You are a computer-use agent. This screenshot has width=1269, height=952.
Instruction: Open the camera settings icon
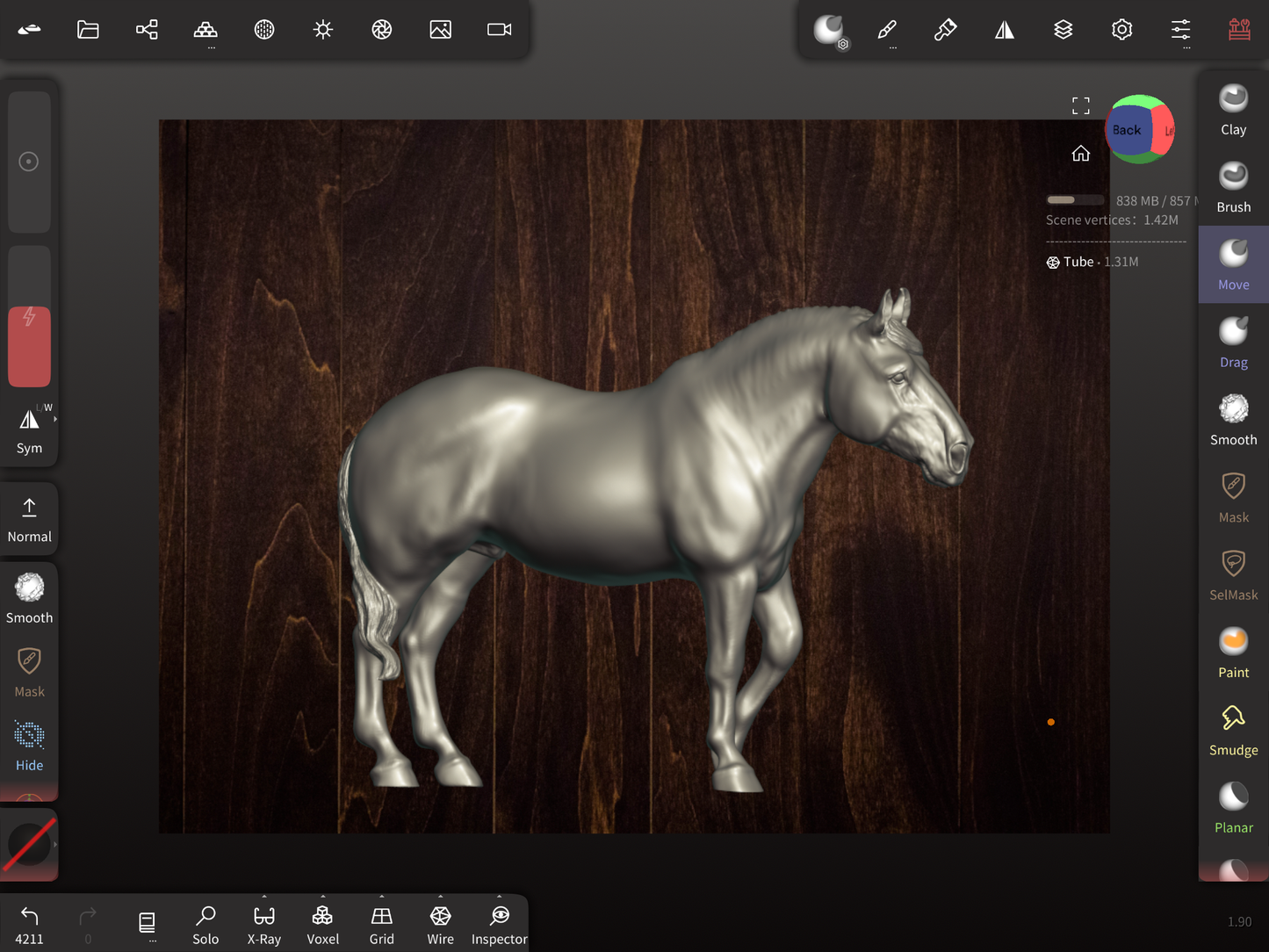(499, 30)
